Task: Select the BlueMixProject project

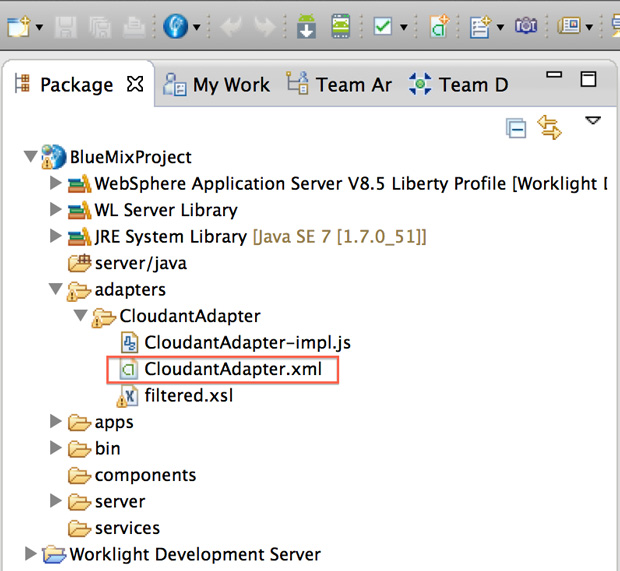Action: pos(130,157)
